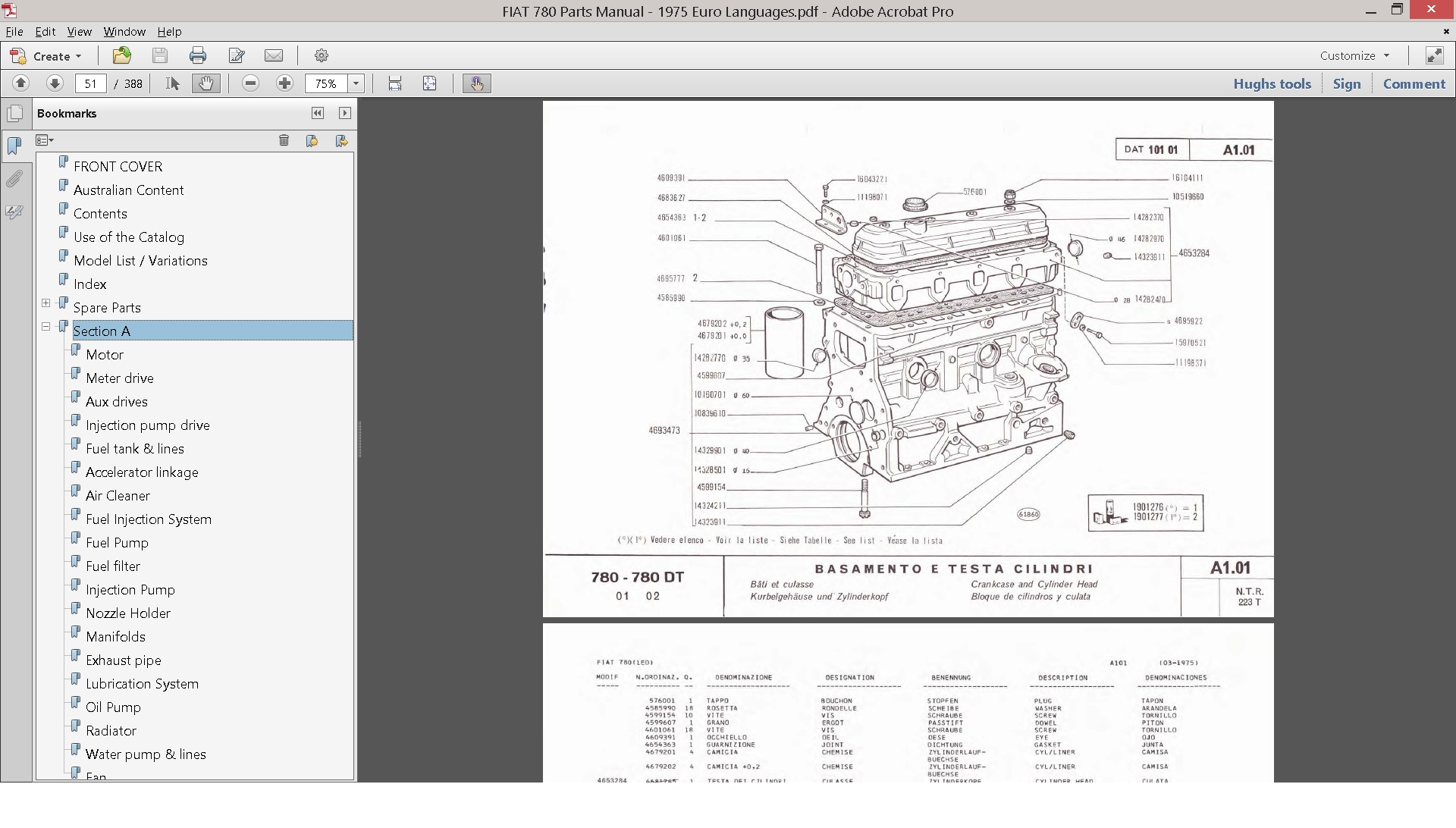Activate the Hand pan tool
Image resolution: width=1456 pixels, height=828 pixels.
[x=206, y=83]
